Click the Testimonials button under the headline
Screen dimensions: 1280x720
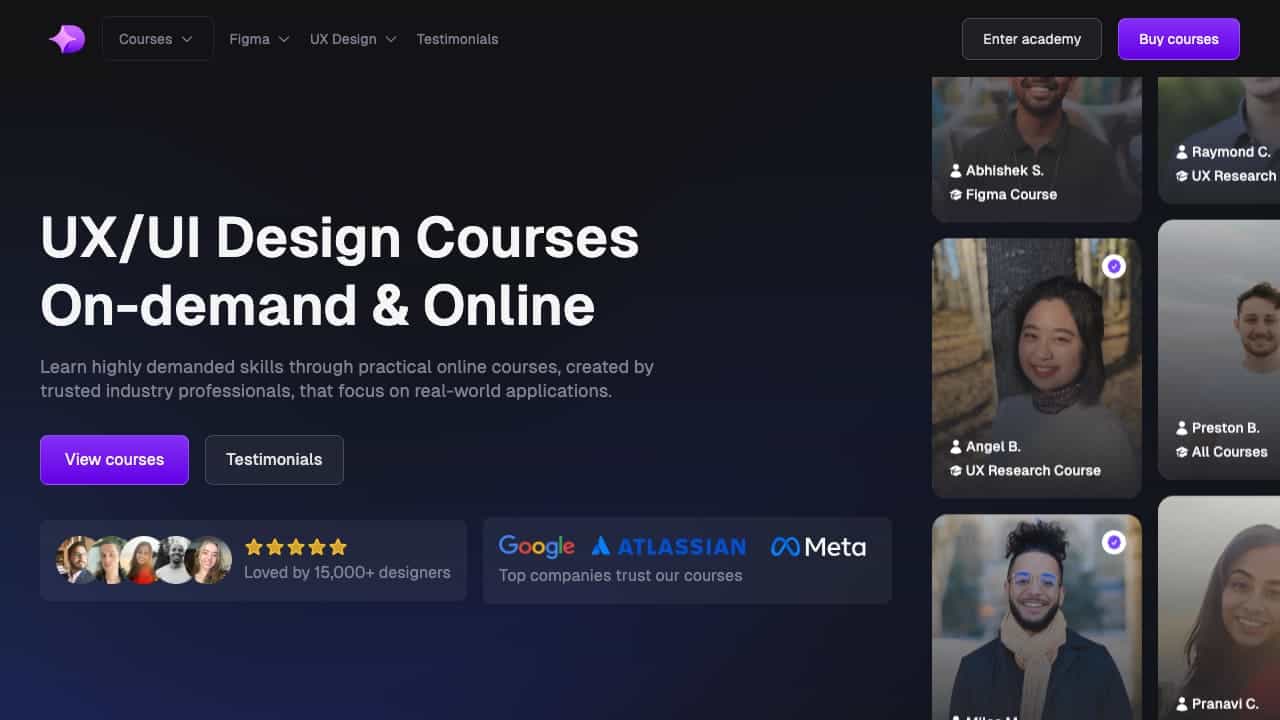274,460
